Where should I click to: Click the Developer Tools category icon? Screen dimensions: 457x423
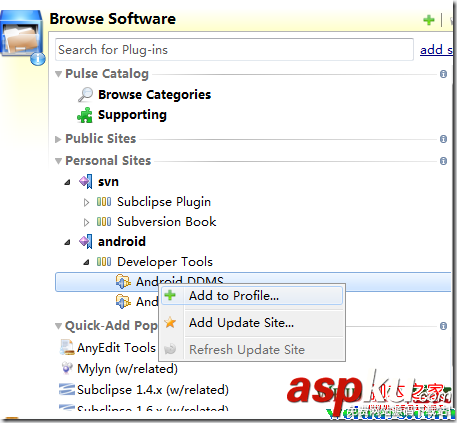coord(104,262)
